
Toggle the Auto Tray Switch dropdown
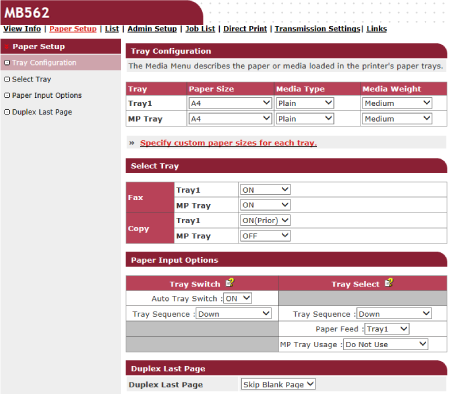point(237,298)
